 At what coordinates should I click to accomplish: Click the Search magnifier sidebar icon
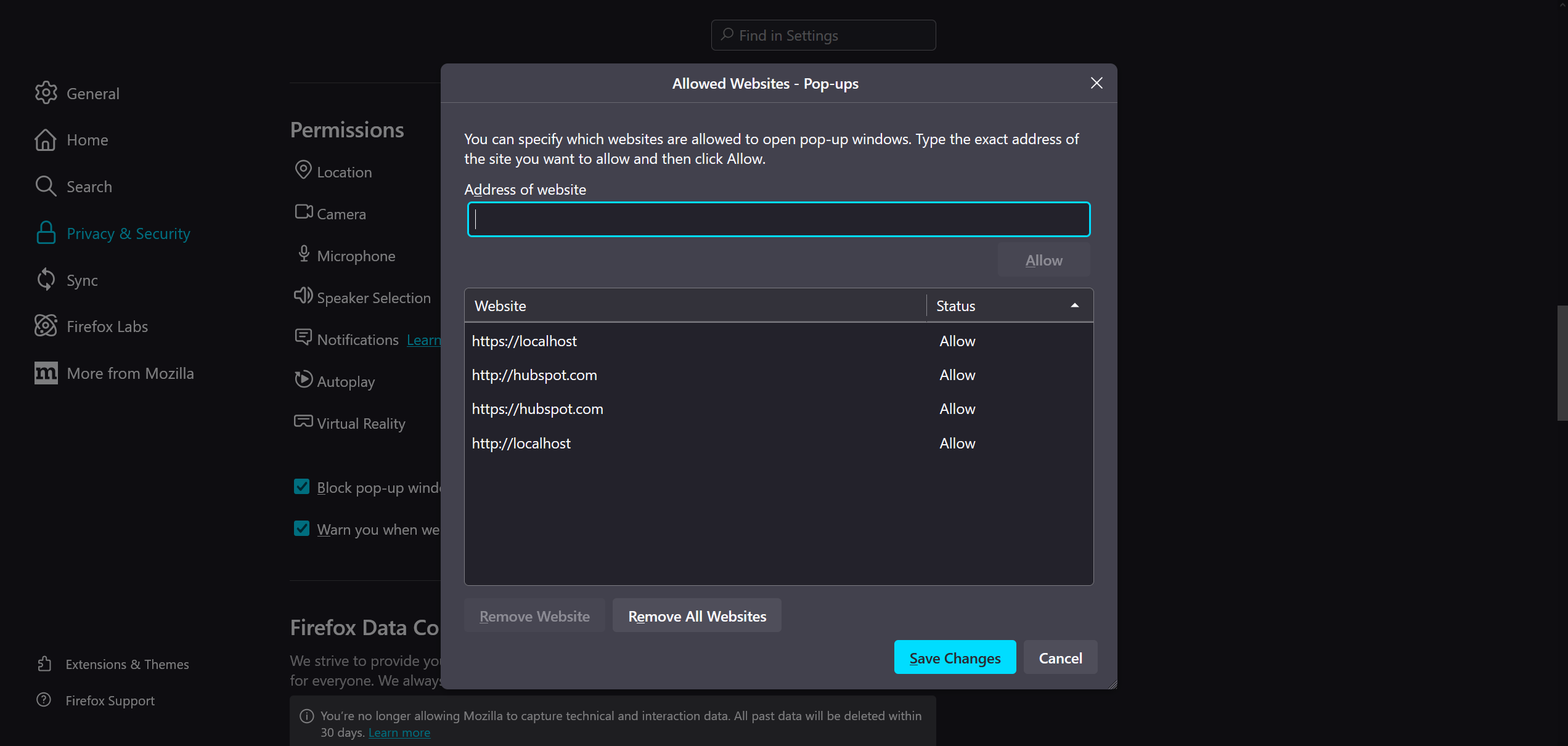click(46, 186)
